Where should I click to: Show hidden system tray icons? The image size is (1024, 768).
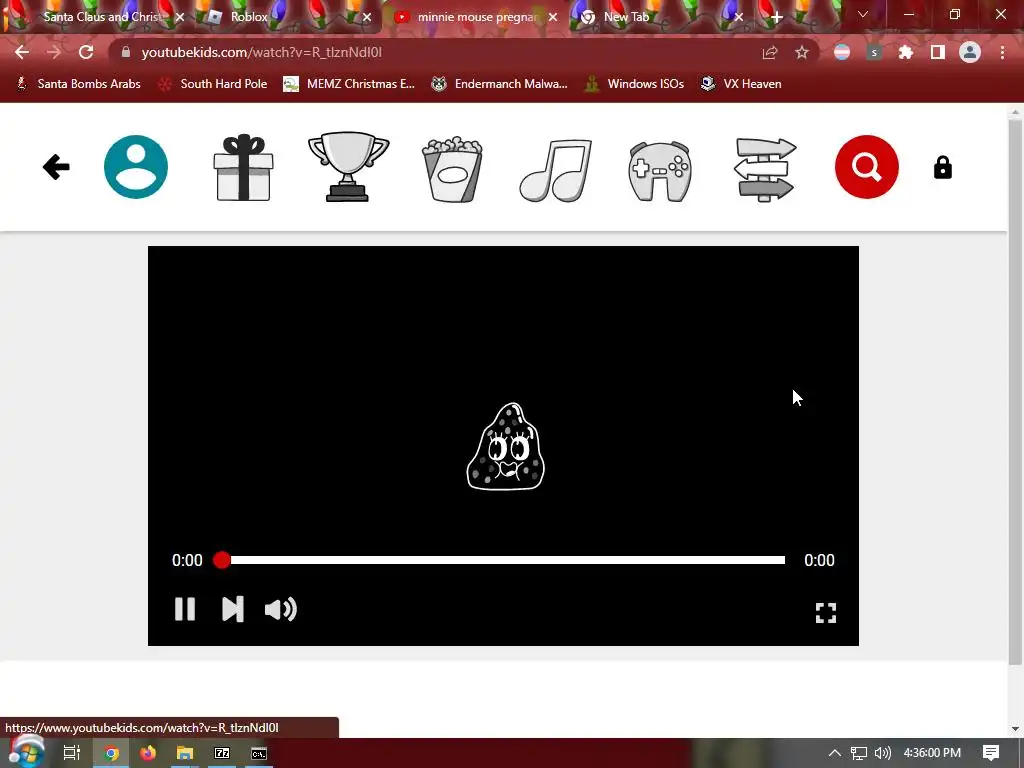click(835, 753)
